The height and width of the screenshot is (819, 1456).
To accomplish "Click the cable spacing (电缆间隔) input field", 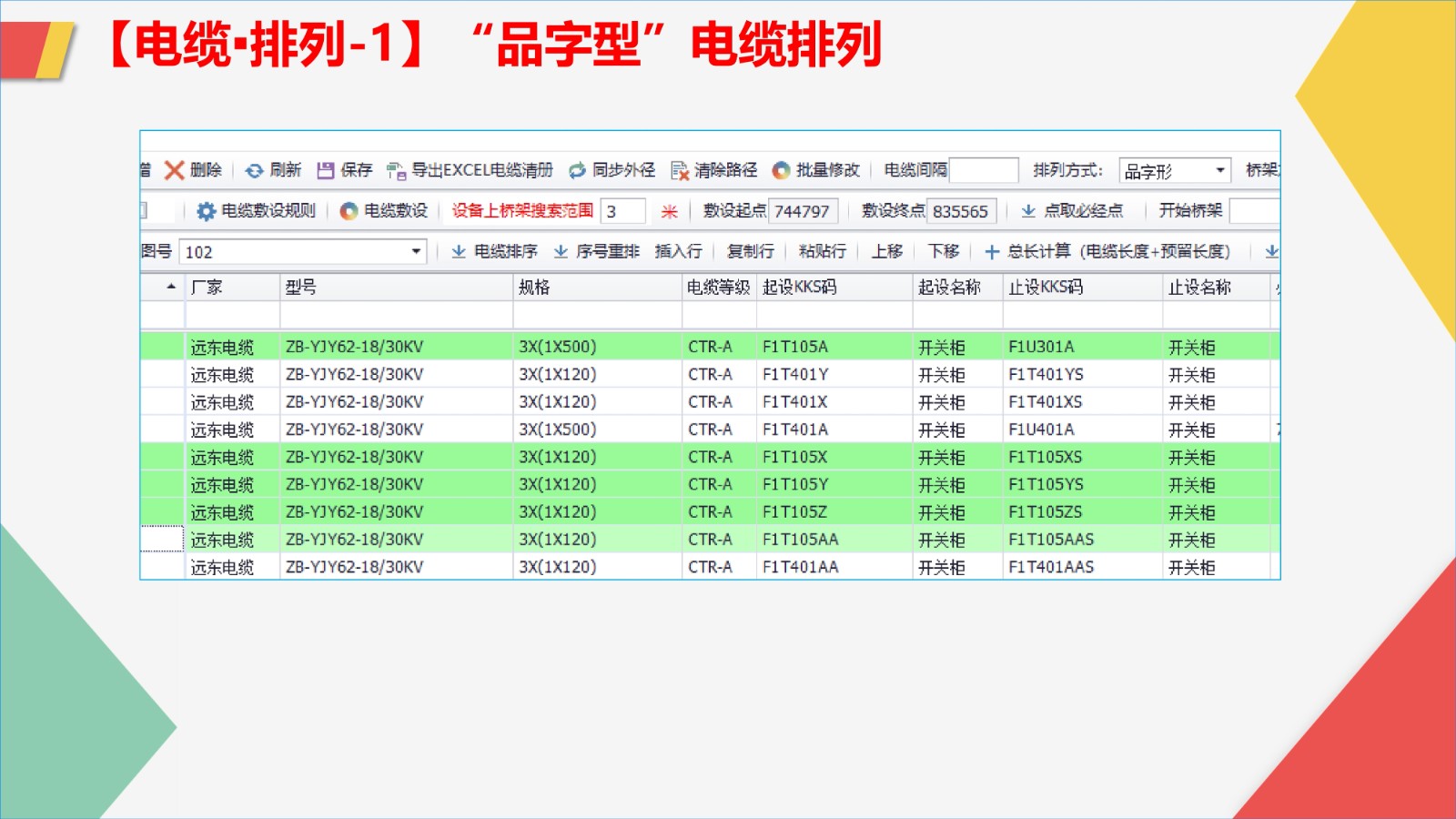I will [983, 170].
